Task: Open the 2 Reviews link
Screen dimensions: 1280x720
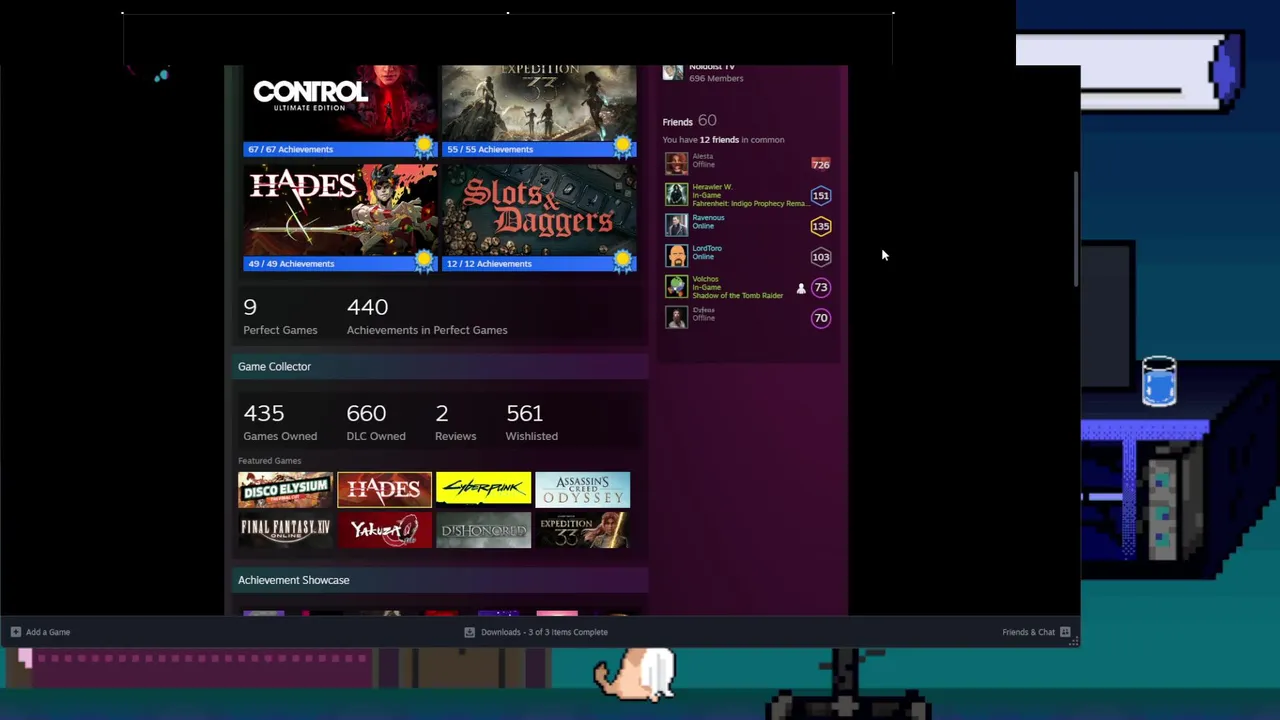Action: click(455, 422)
